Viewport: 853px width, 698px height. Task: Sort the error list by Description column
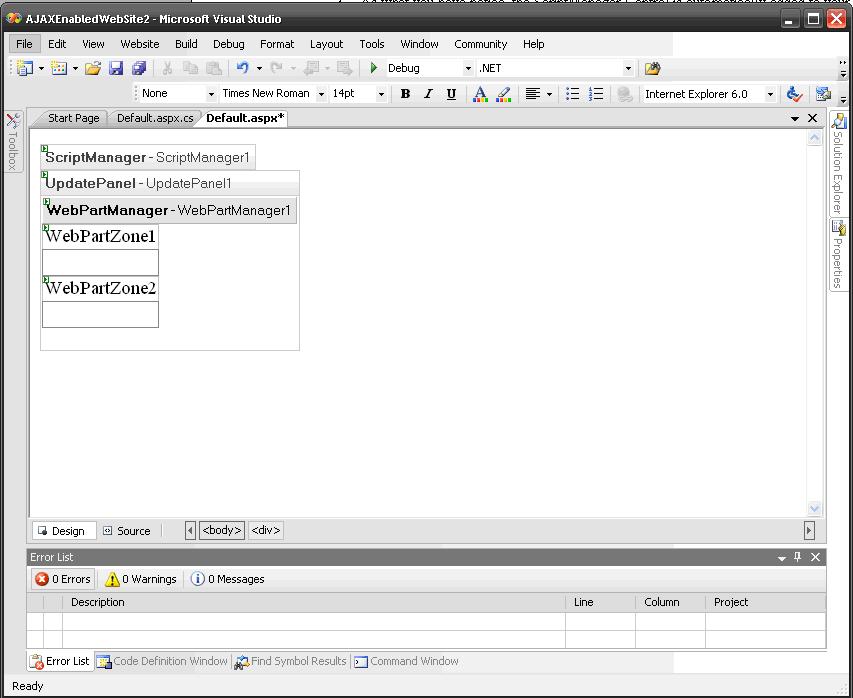(x=313, y=602)
